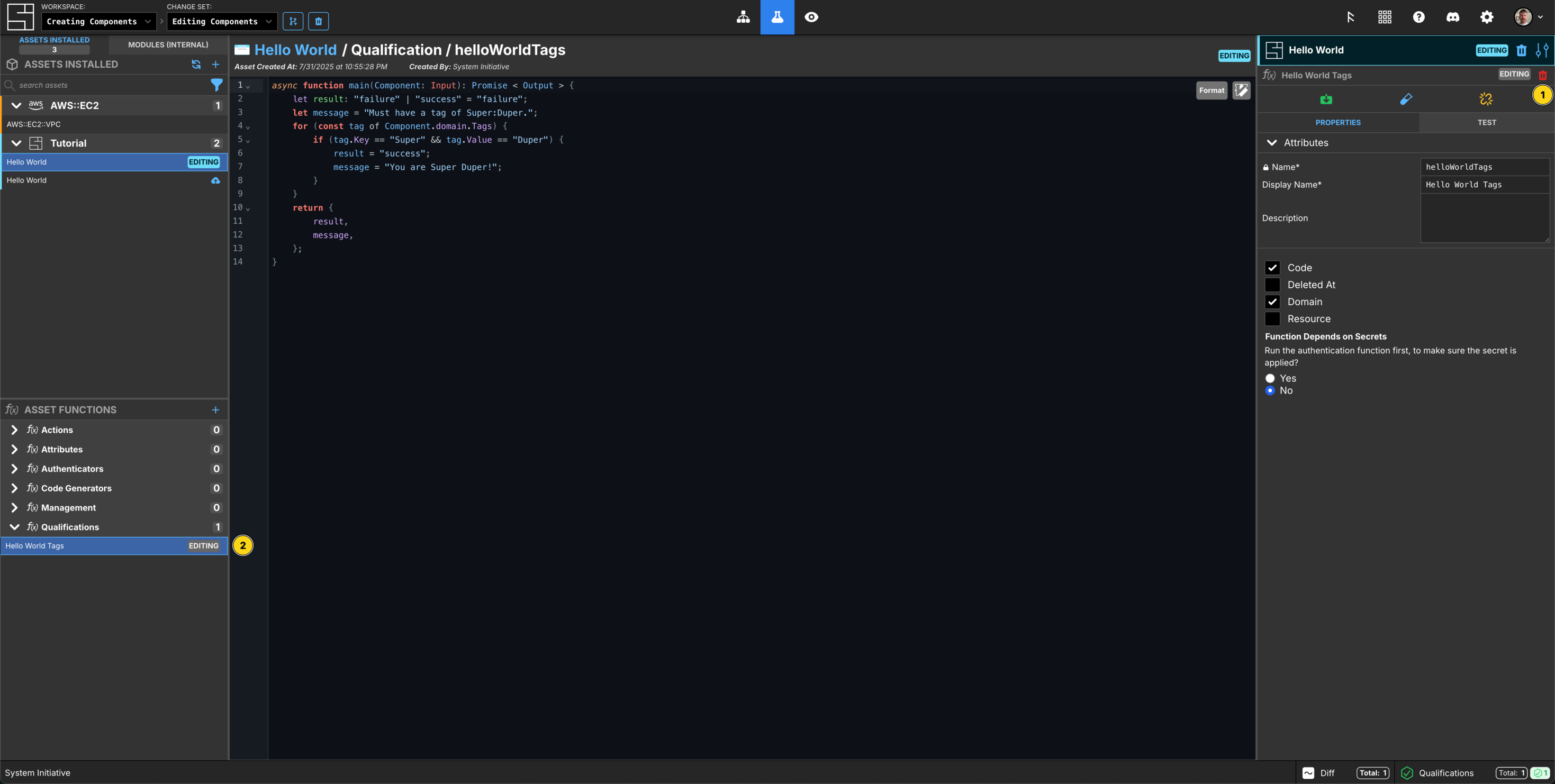1555x784 pixels.
Task: Click the Display Name input field
Action: click(x=1485, y=185)
